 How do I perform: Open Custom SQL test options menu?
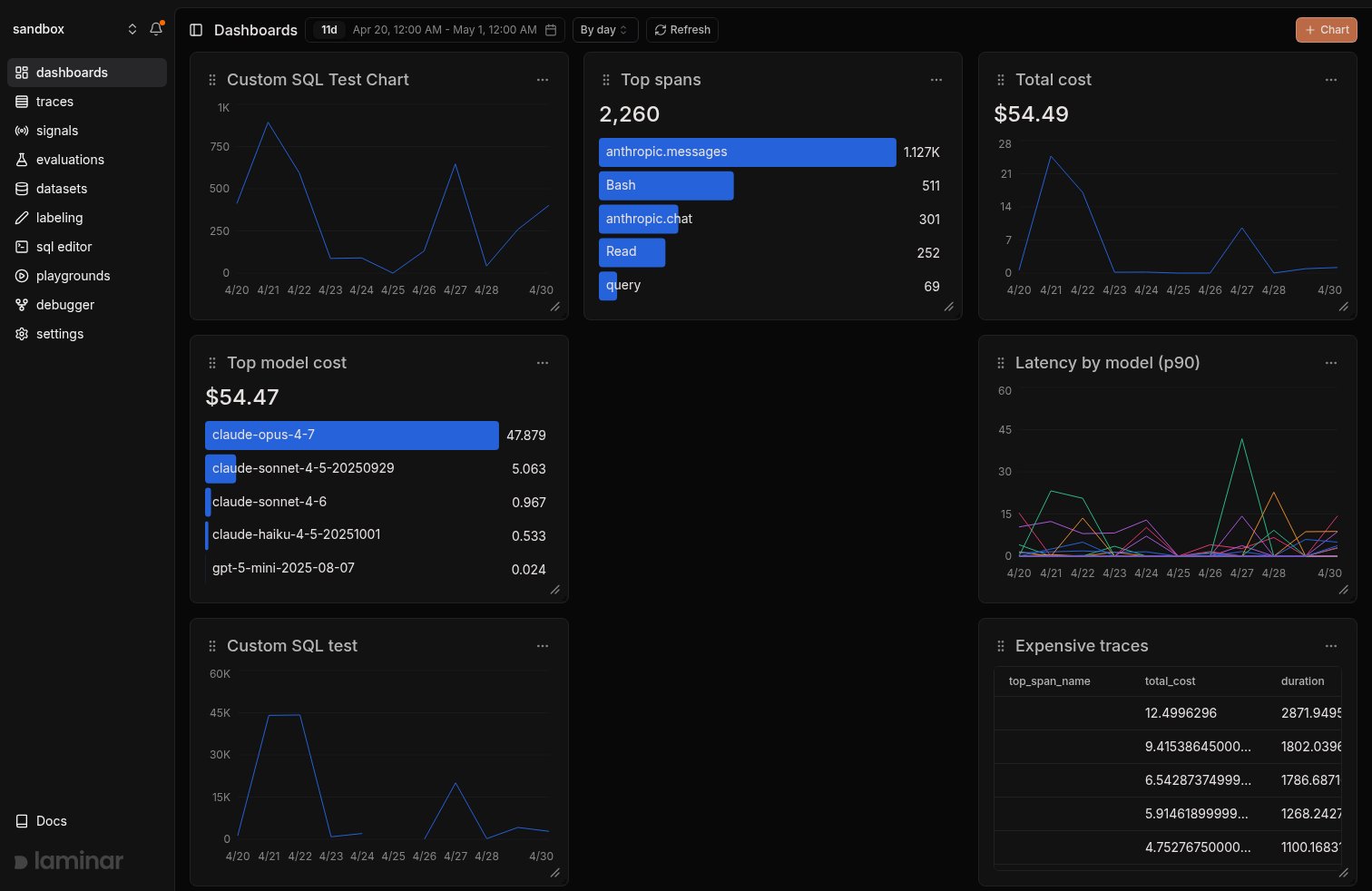pos(543,646)
